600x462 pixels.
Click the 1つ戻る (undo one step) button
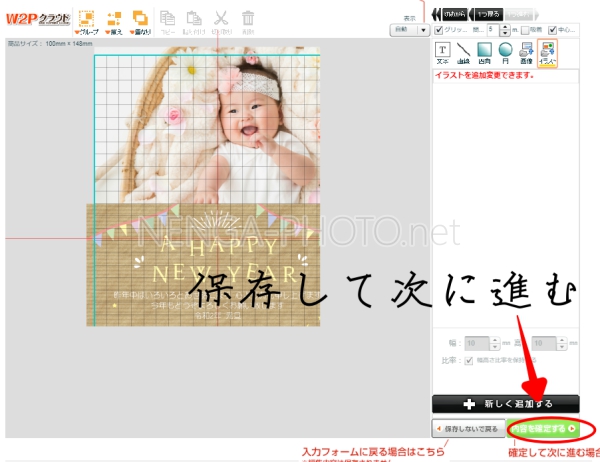tap(486, 15)
